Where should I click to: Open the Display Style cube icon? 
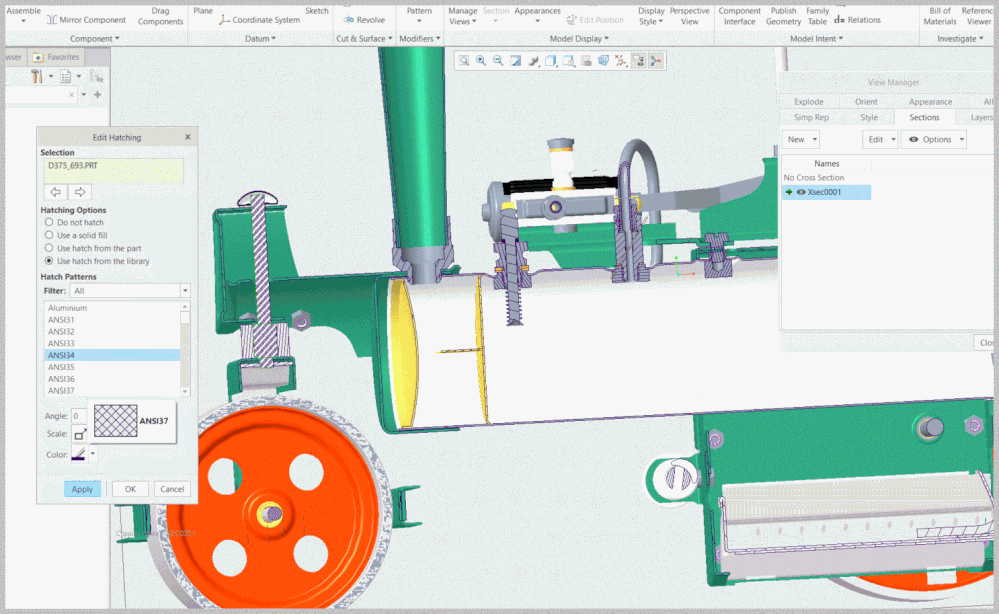550,61
